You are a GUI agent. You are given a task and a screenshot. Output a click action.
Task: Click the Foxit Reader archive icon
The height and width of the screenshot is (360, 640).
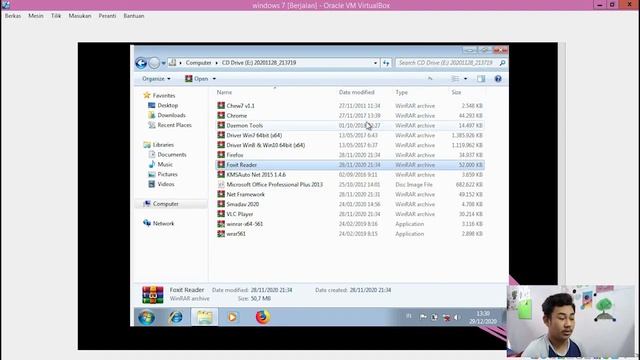pos(221,165)
